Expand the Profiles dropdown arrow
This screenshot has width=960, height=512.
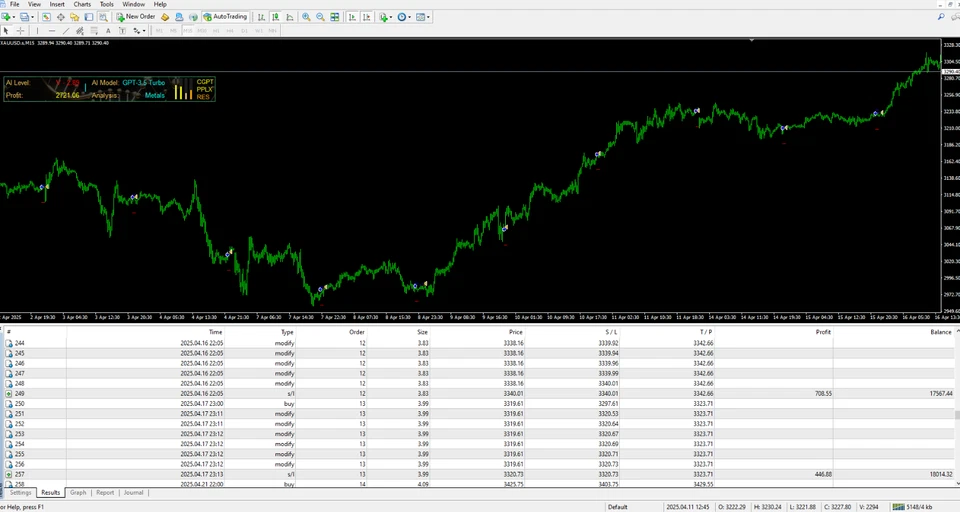tap(32, 17)
